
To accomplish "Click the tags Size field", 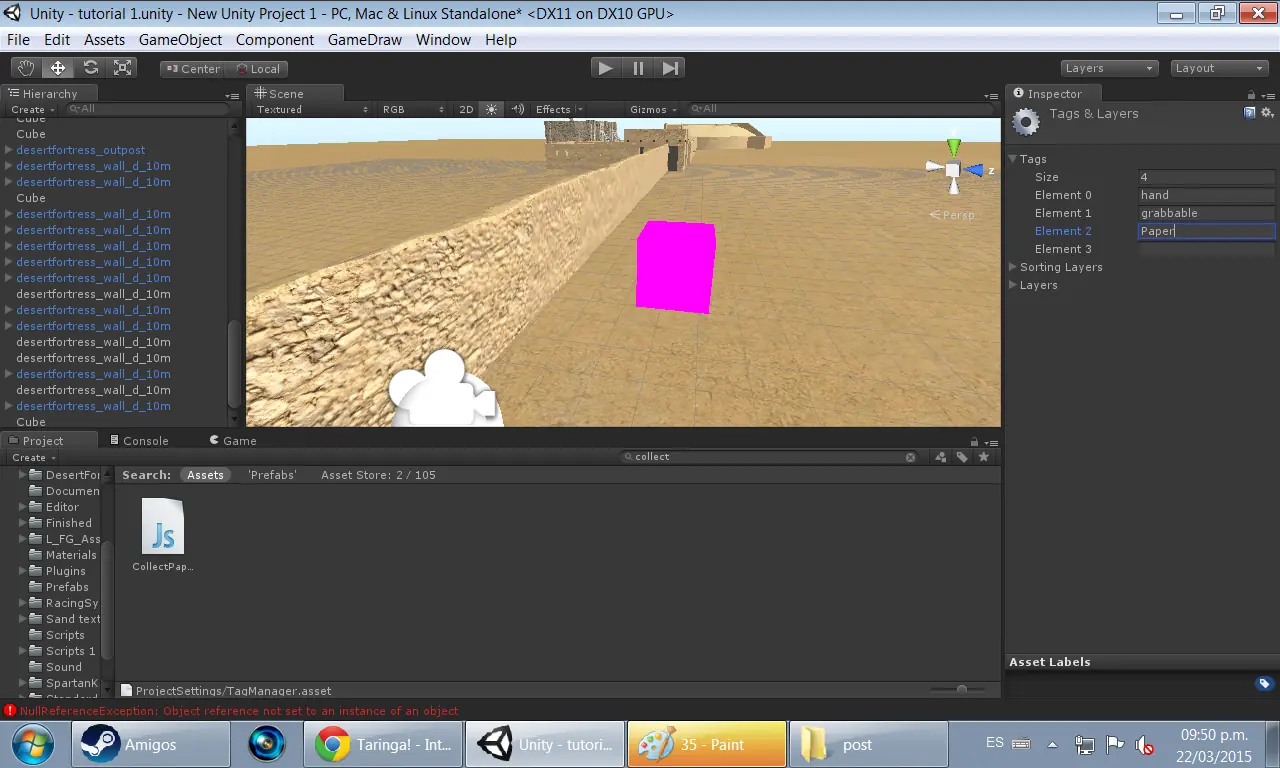I will (1207, 177).
